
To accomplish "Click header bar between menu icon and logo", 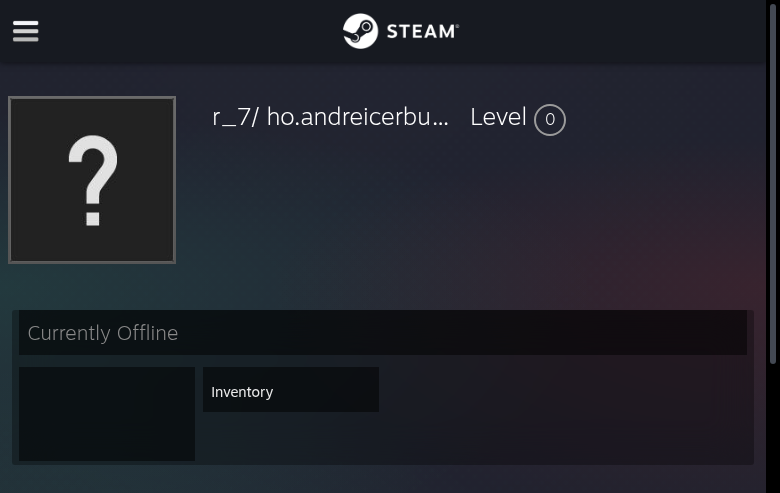I will (191, 31).
